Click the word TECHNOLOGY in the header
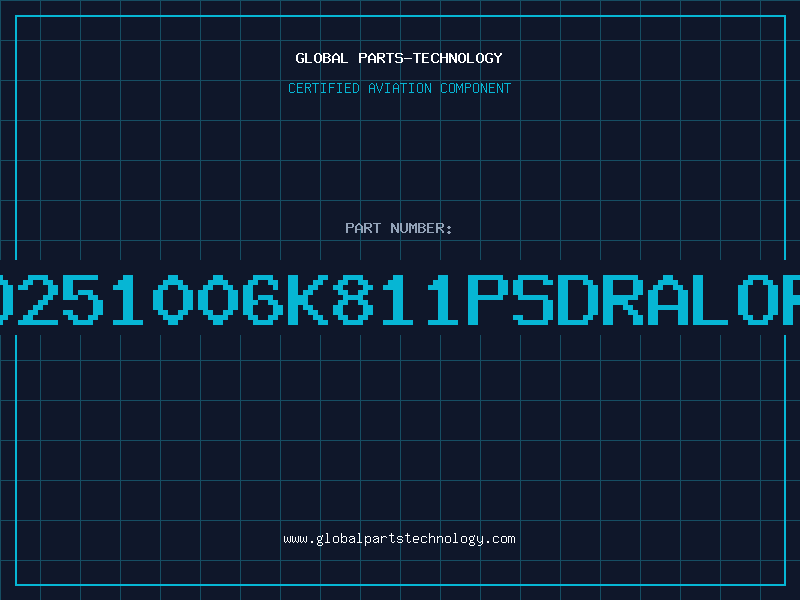800x600 pixels. pos(458,58)
